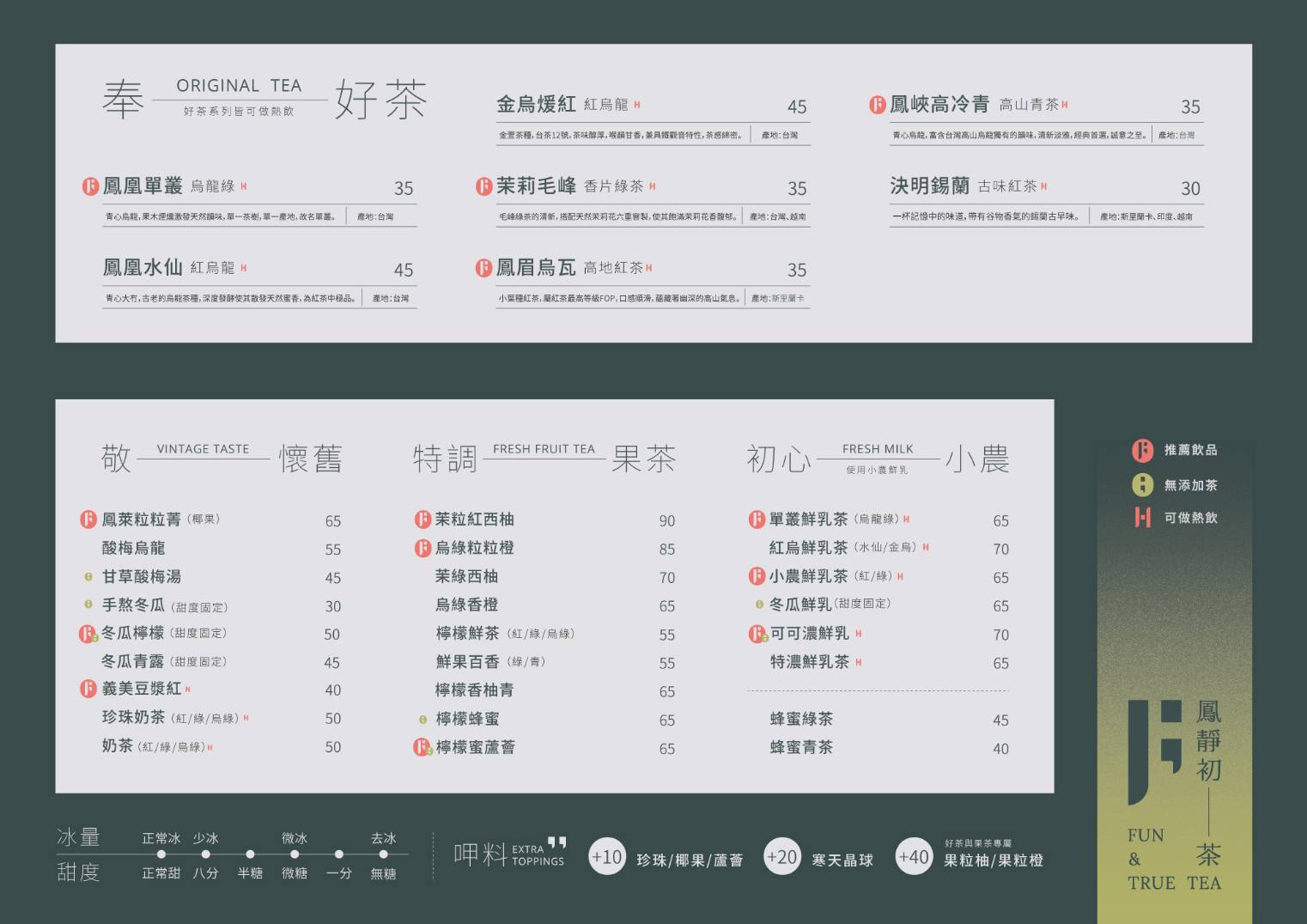Open the VINTAGE TASTE section heading
This screenshot has height=924, width=1307.
pyautogui.click(x=203, y=449)
